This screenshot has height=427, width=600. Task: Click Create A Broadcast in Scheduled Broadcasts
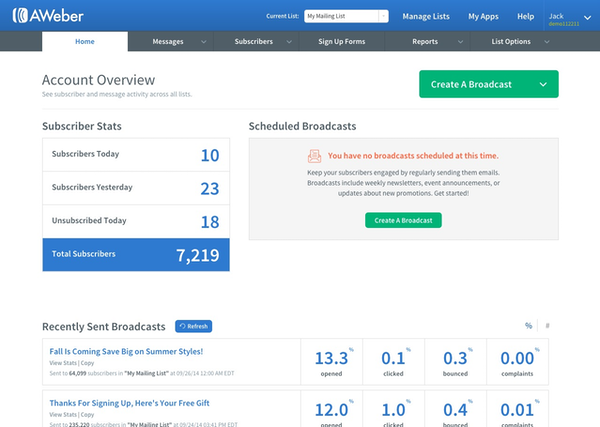[403, 220]
